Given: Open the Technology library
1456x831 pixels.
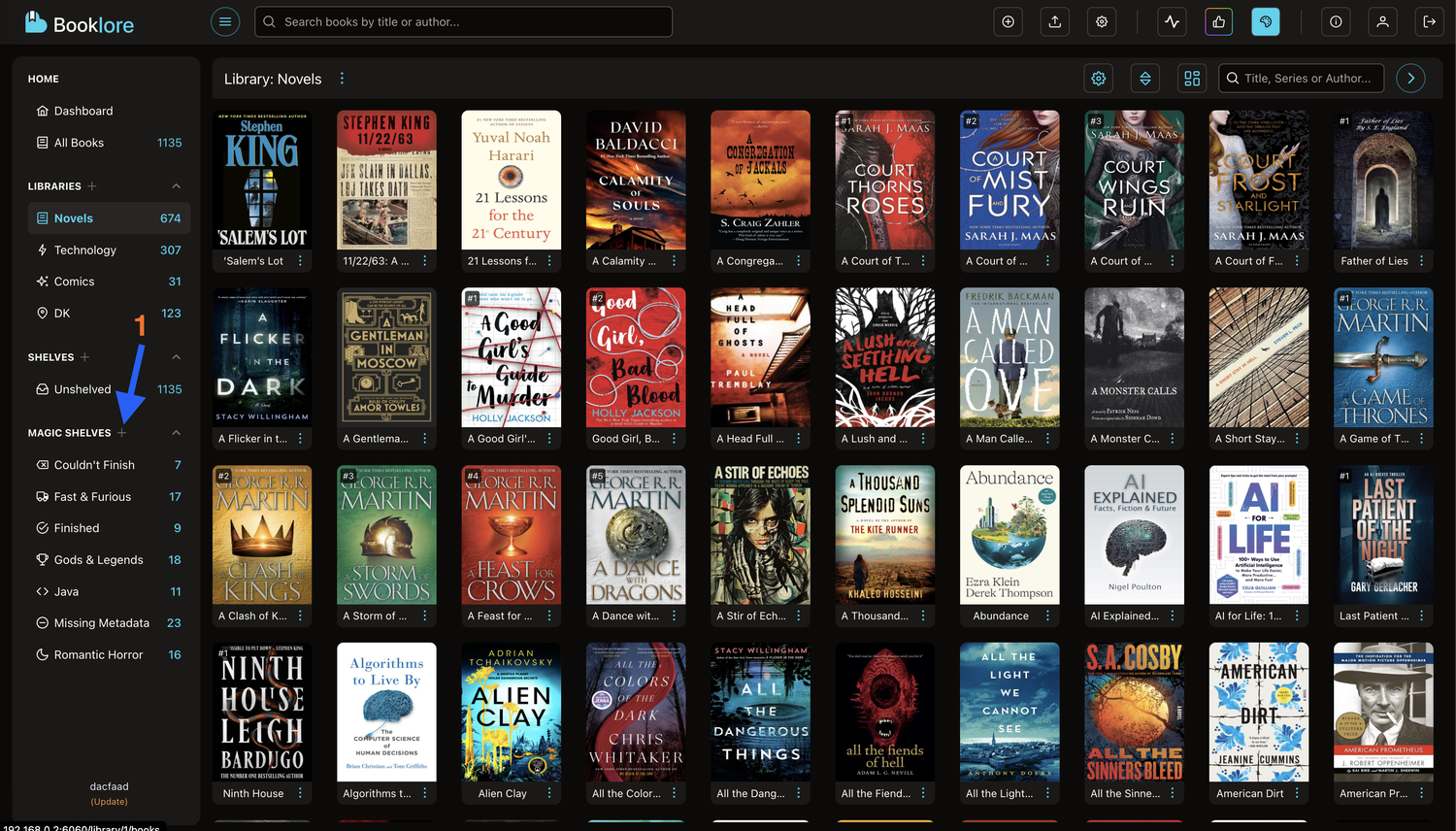Looking at the screenshot, I should pyautogui.click(x=85, y=250).
